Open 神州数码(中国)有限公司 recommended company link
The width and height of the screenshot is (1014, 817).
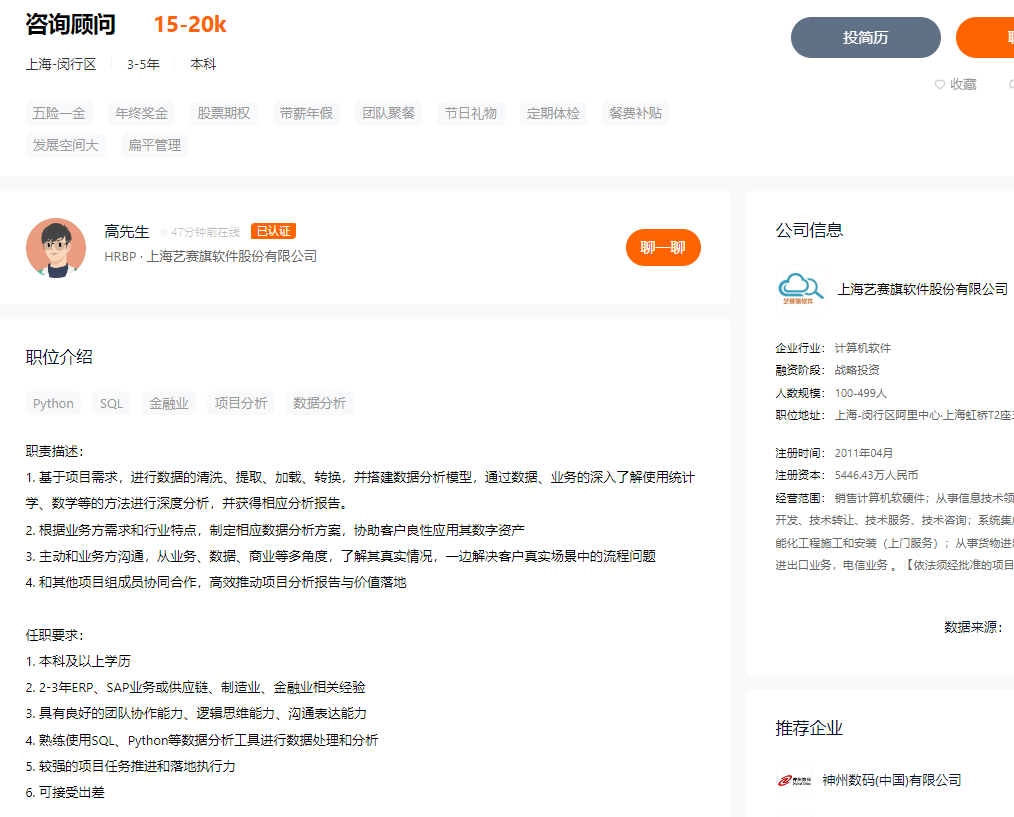click(x=891, y=780)
